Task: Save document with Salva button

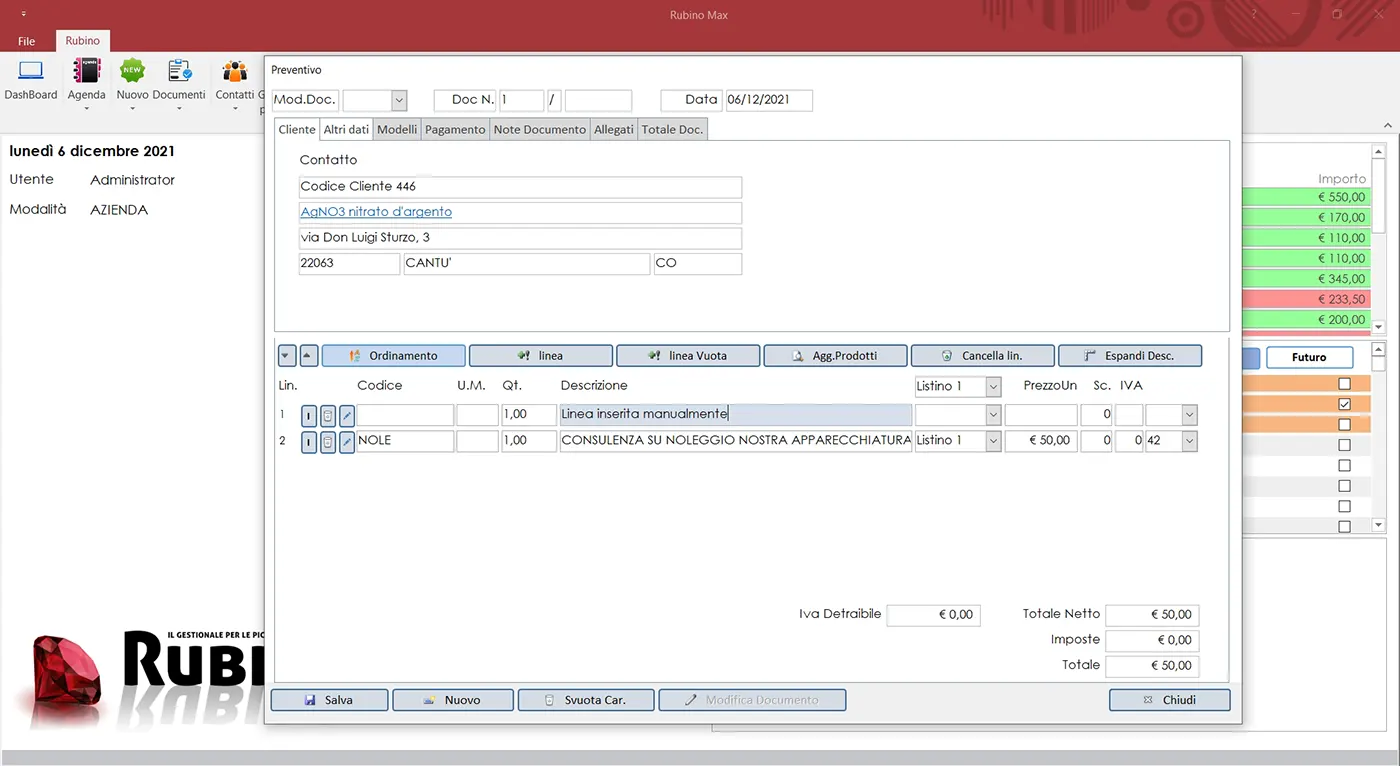Action: point(329,700)
